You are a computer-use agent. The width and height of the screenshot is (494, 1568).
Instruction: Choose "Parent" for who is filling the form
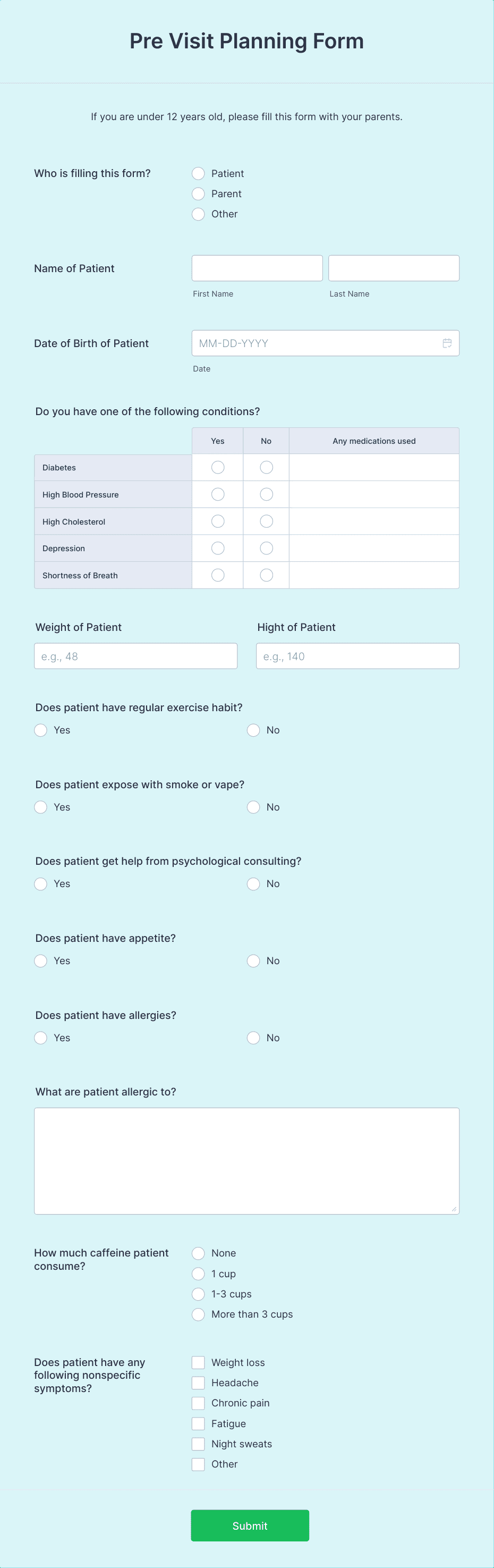[x=198, y=193]
